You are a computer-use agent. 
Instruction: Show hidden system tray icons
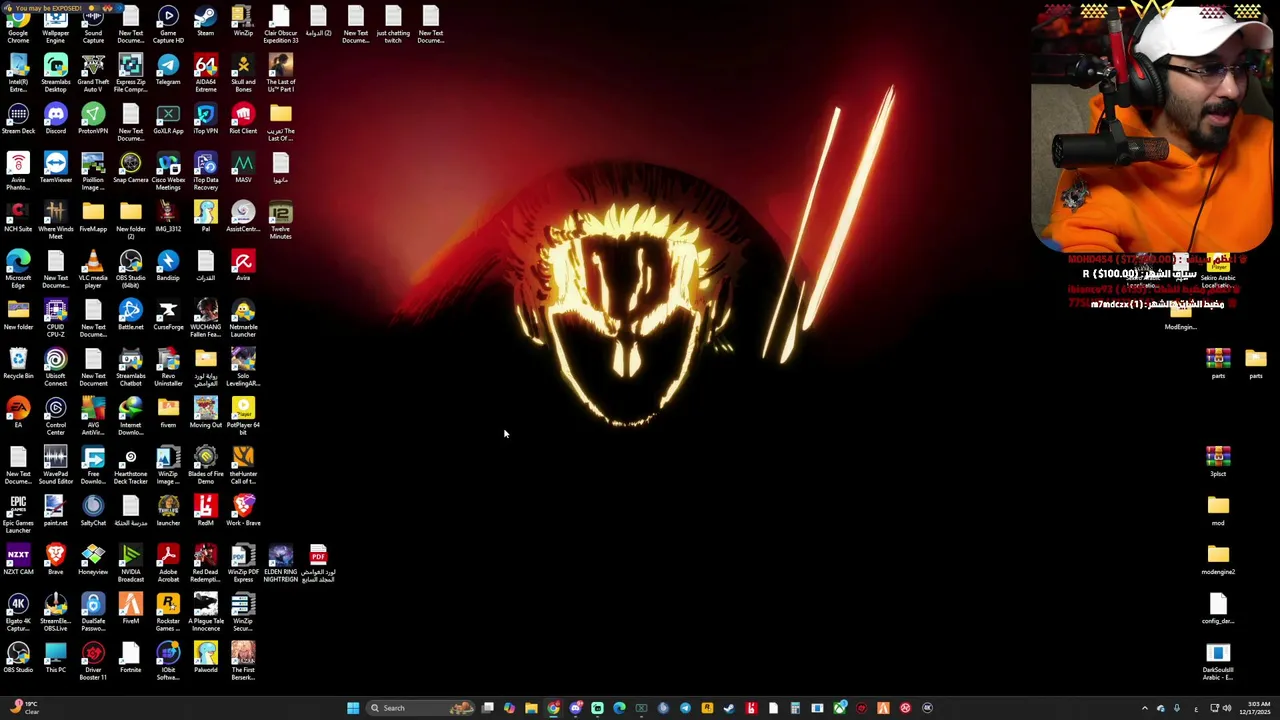(x=1145, y=708)
